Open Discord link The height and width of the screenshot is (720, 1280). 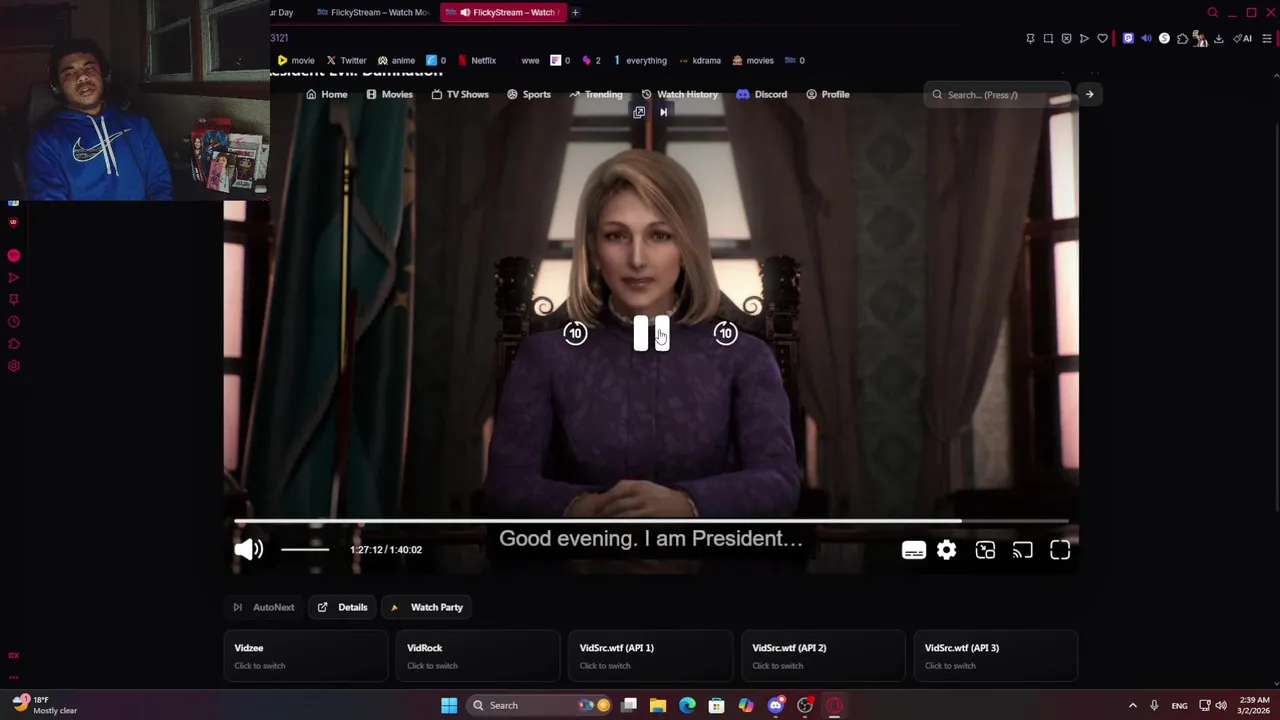pyautogui.click(x=762, y=94)
